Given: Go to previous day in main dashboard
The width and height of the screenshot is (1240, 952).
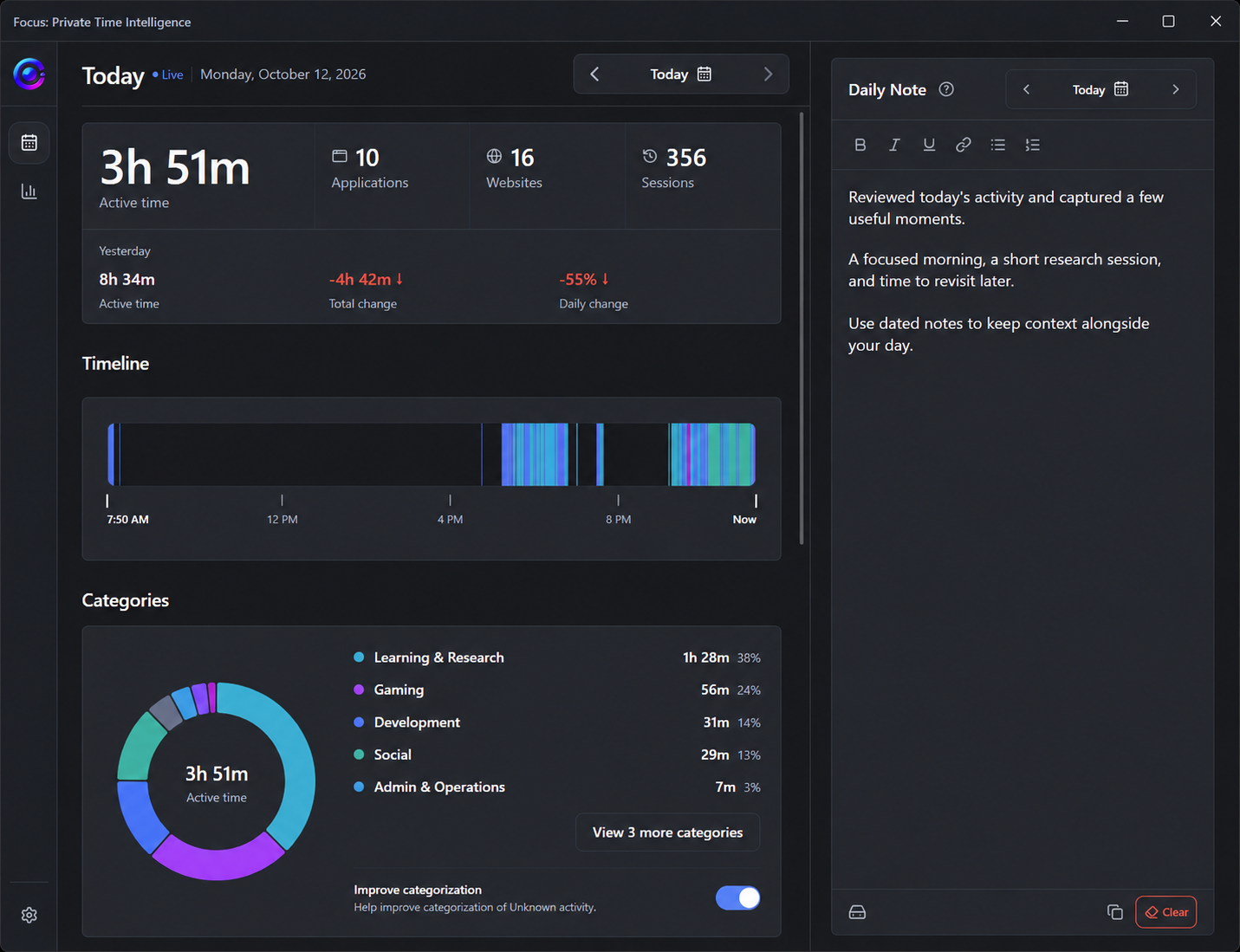Looking at the screenshot, I should 594,74.
